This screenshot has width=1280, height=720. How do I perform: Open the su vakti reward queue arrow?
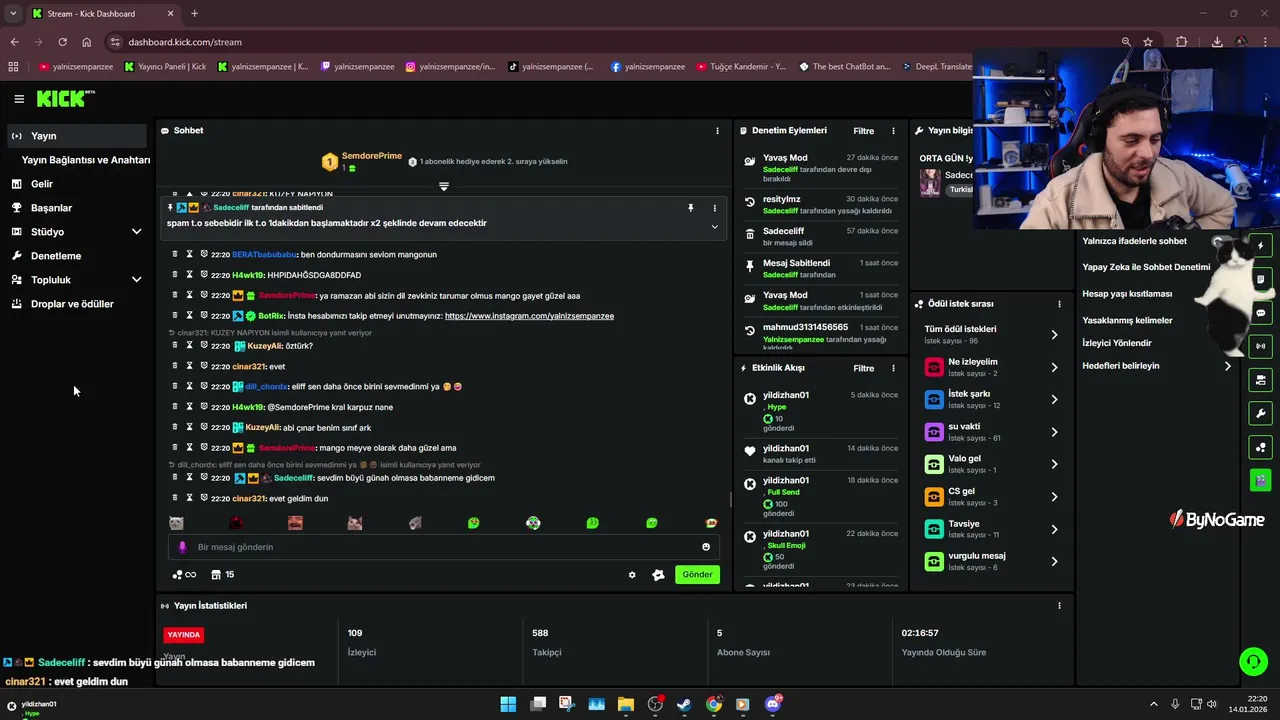(1054, 432)
